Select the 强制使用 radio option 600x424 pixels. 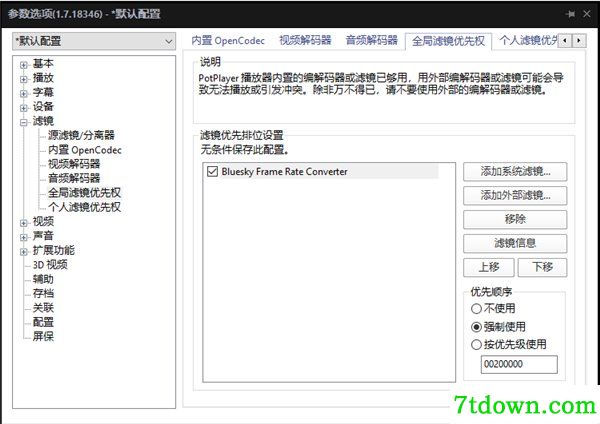pyautogui.click(x=498, y=327)
